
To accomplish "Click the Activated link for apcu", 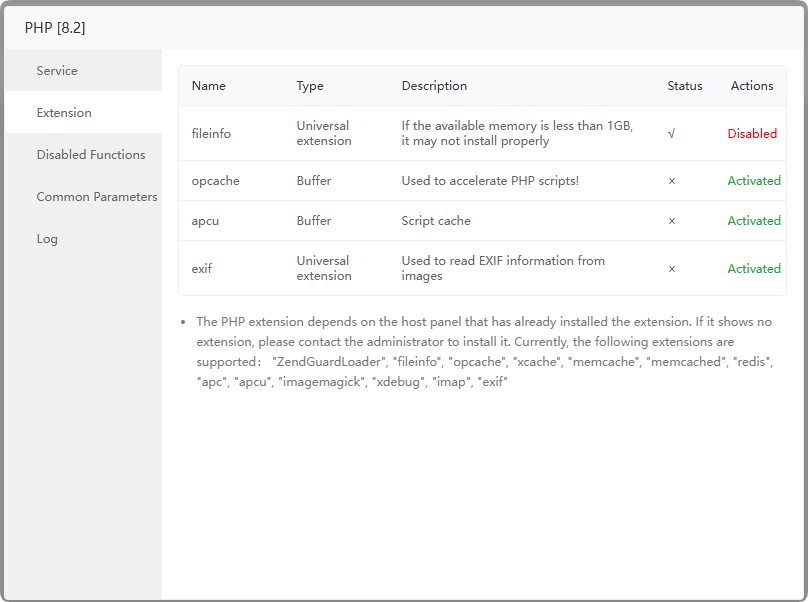I will [754, 221].
